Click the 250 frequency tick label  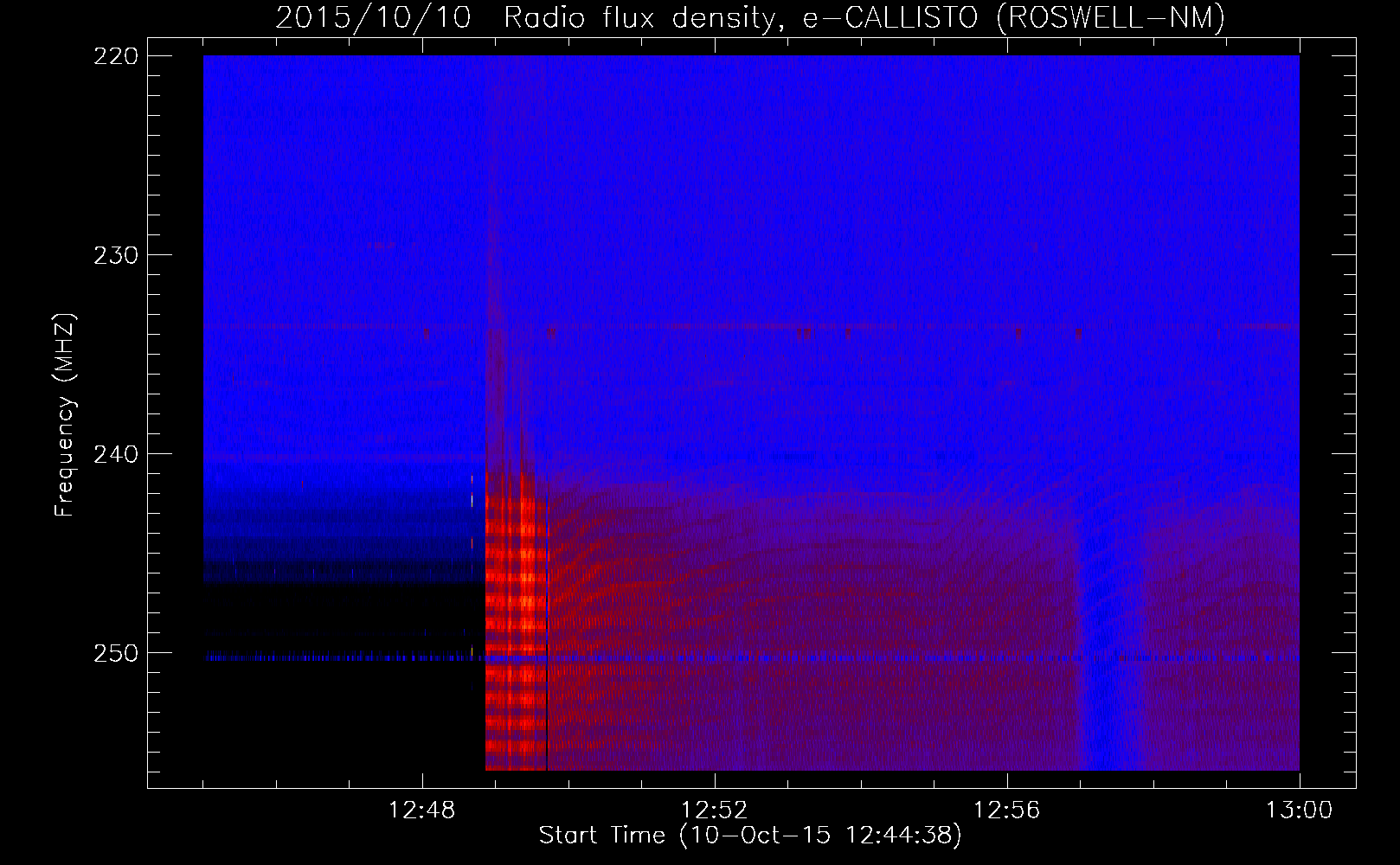(115, 653)
